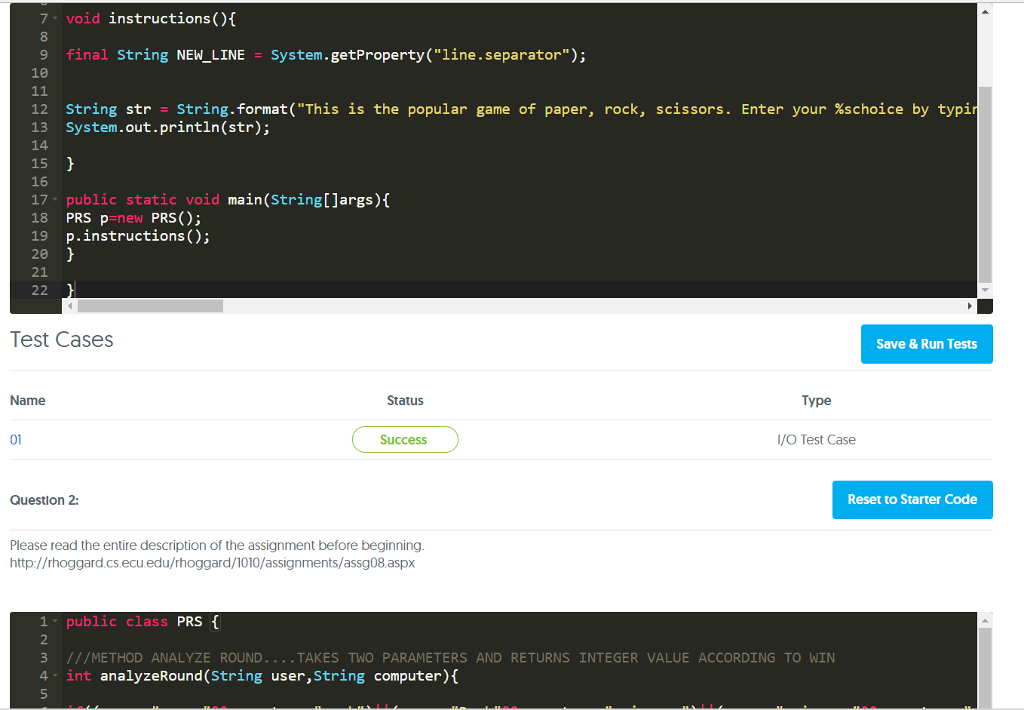The width and height of the screenshot is (1024, 710).
Task: Click the Name column header
Action: 27,400
